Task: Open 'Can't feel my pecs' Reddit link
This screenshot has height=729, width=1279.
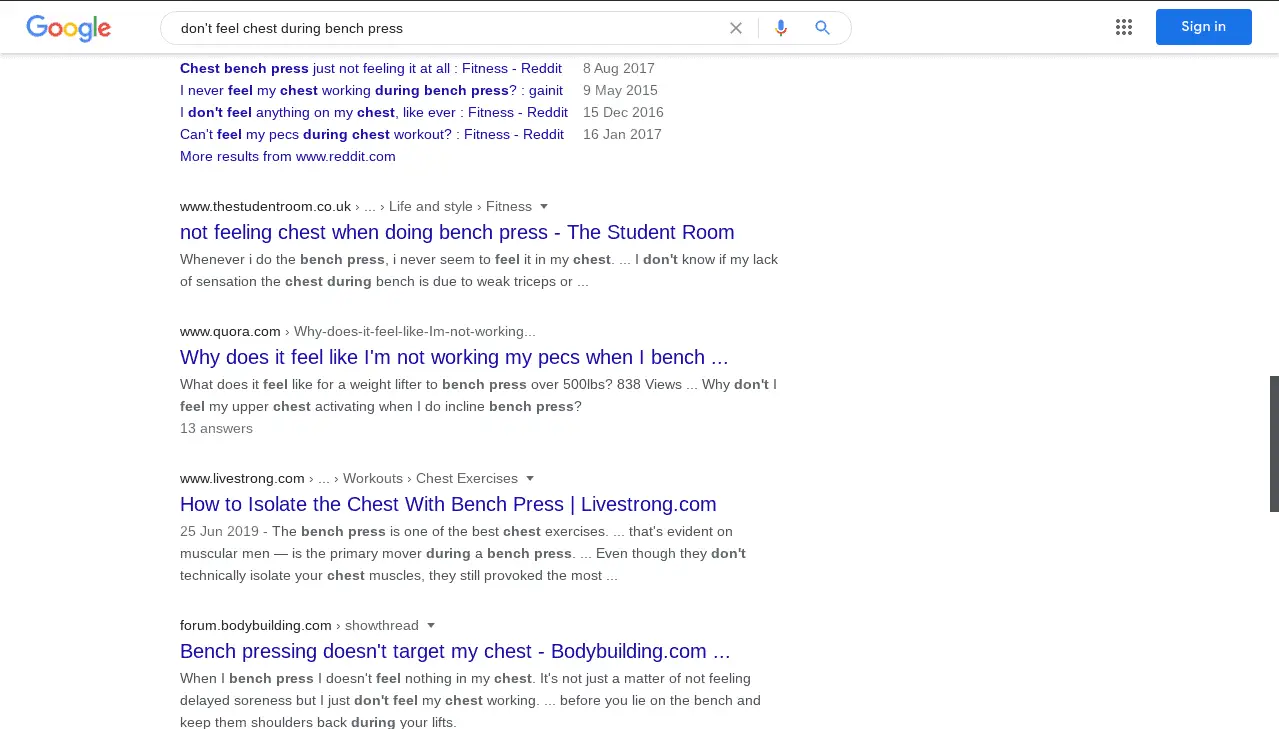Action: click(x=371, y=134)
